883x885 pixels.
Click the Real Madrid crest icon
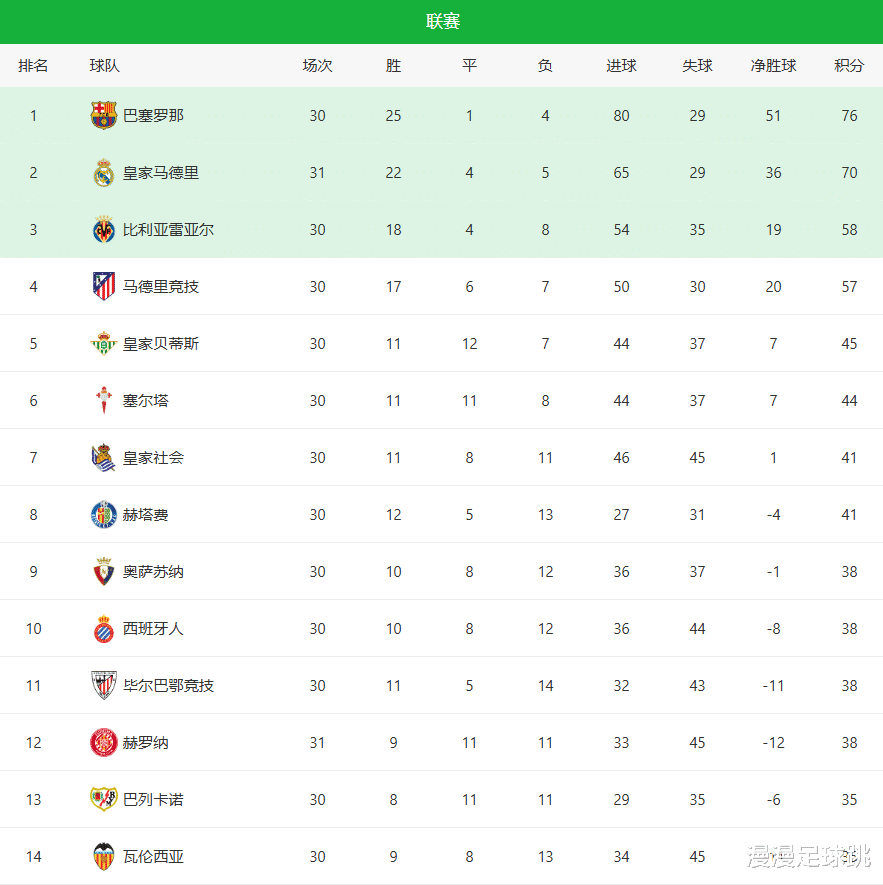104,173
